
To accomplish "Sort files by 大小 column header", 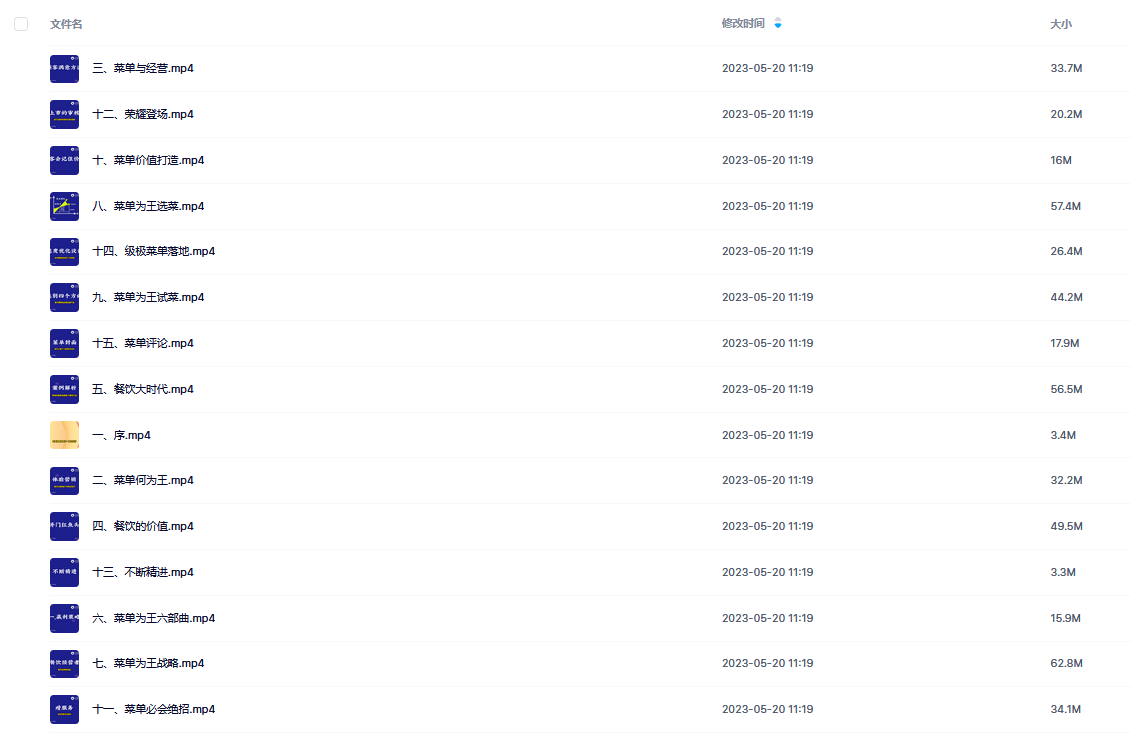I will click(1060, 24).
